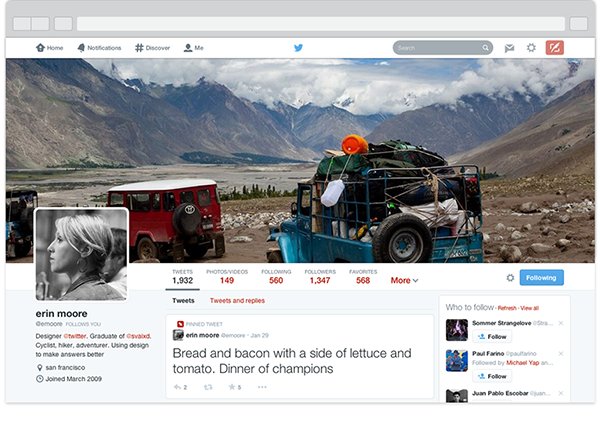Viewport: 600px width, 423px height.
Task: Click Paul Farino's avatar
Action: [457, 361]
